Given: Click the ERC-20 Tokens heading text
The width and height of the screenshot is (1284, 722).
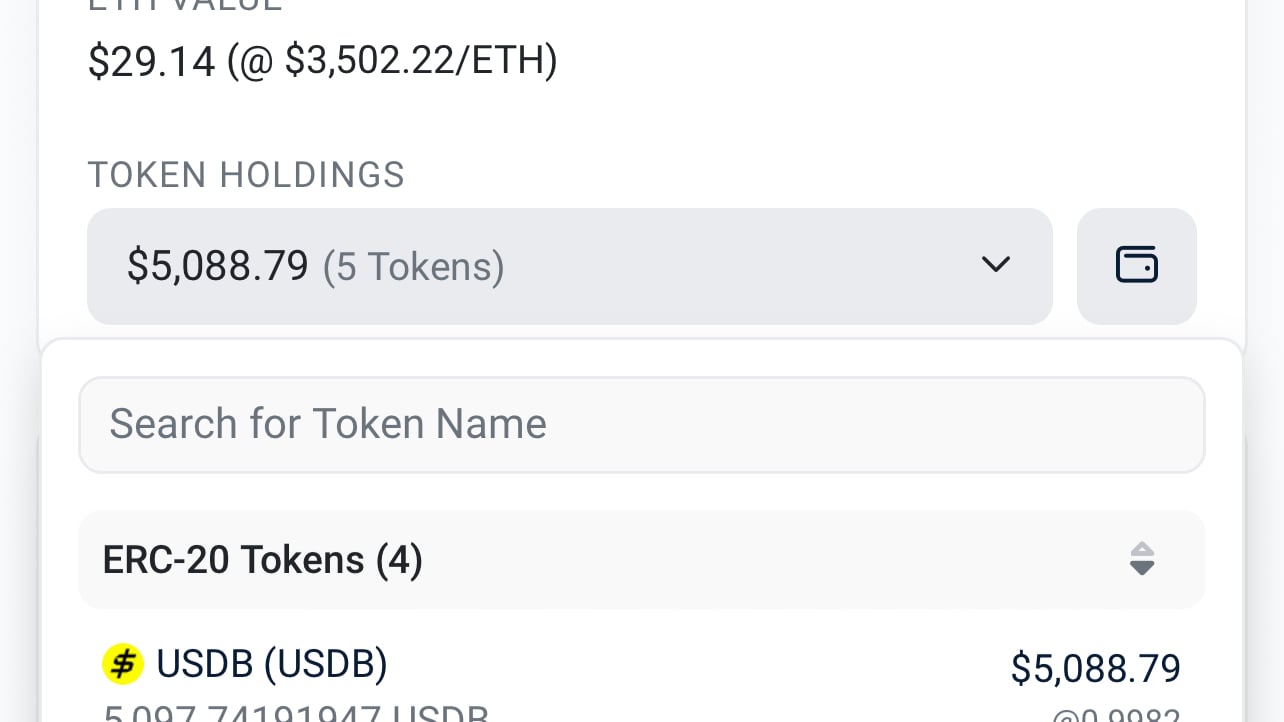Looking at the screenshot, I should point(233,560).
